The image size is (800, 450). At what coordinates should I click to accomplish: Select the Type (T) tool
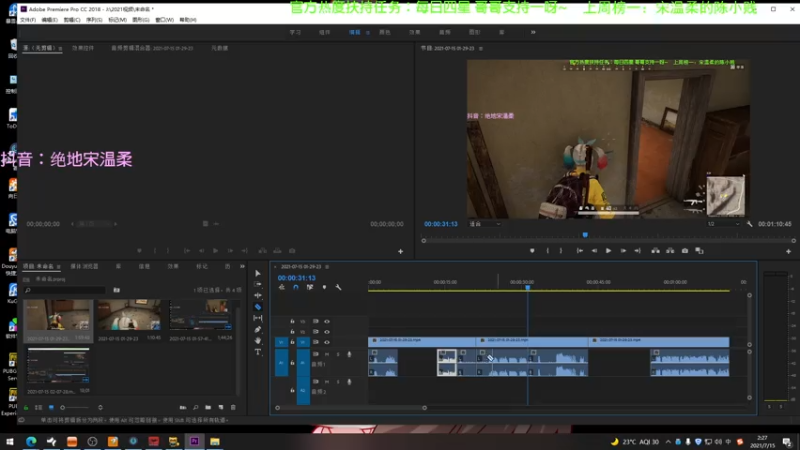tap(258, 352)
